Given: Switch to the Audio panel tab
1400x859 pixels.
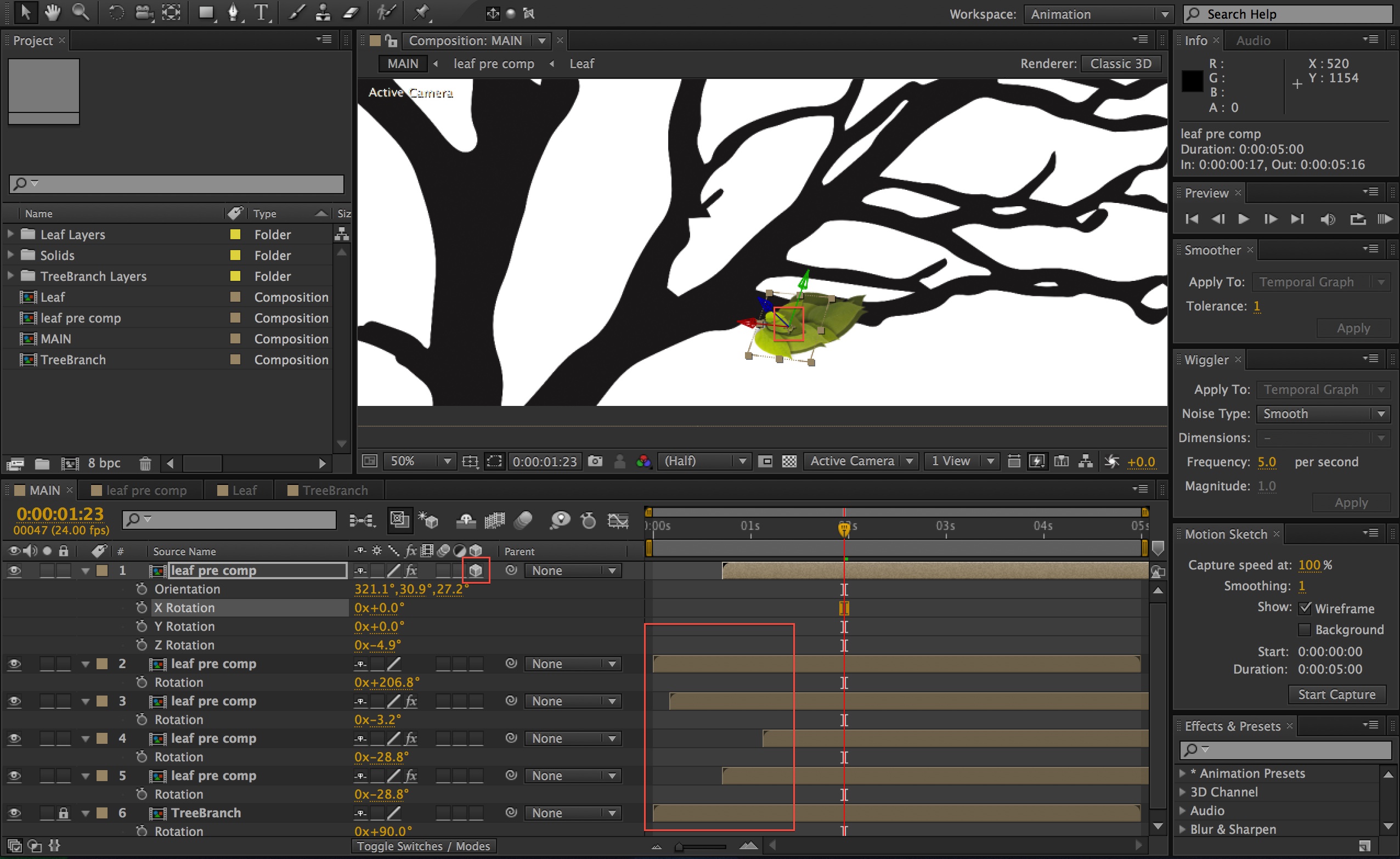Looking at the screenshot, I should 1253,41.
